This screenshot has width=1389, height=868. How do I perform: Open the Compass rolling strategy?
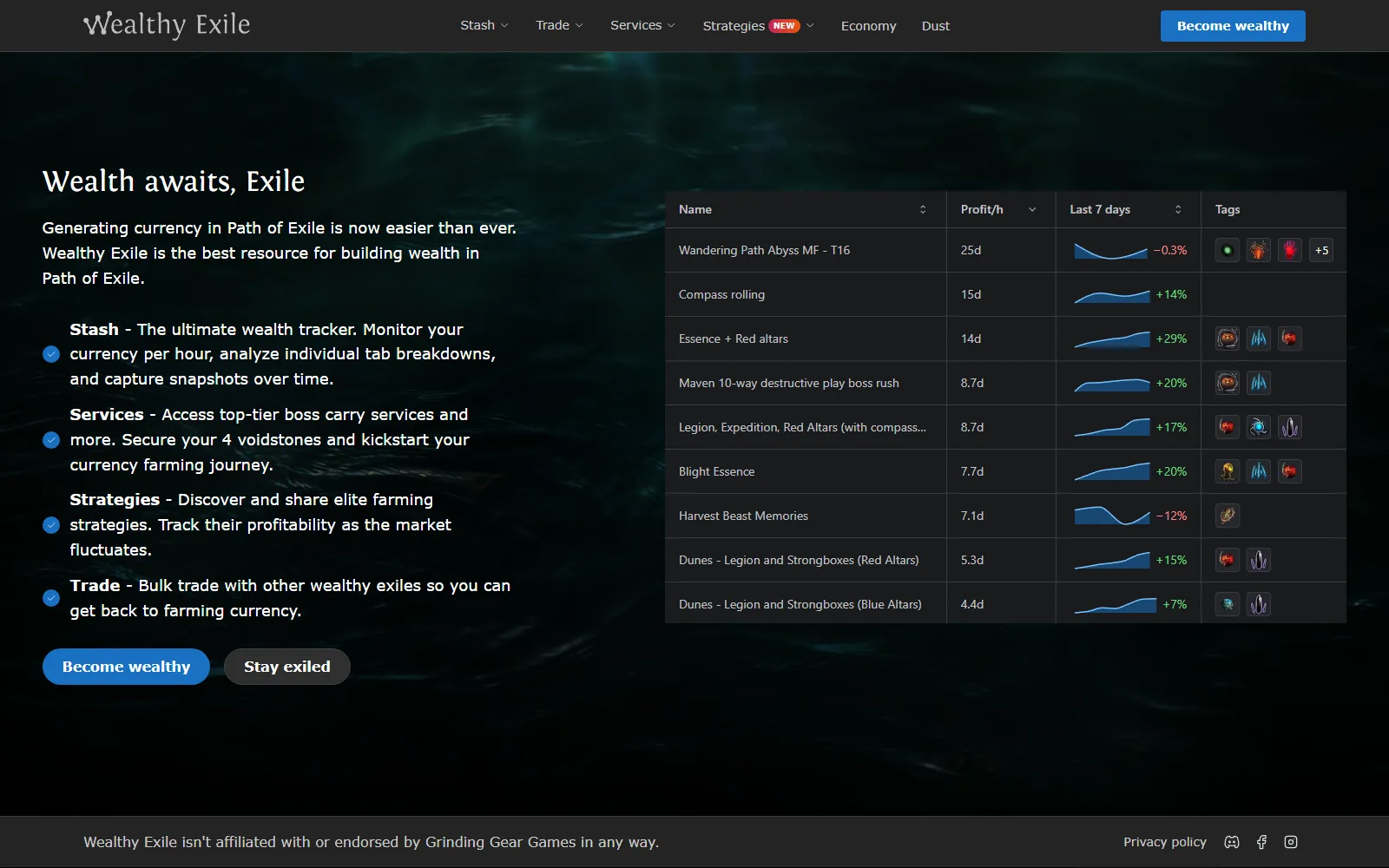(x=721, y=294)
